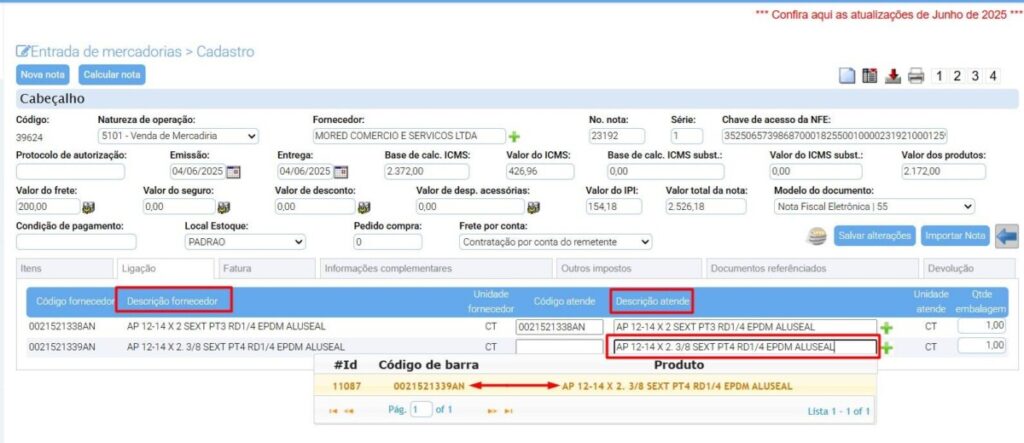Viewport: 1024px width, 443px height.
Task: Open the June 2025 updates link
Action: 894,17
